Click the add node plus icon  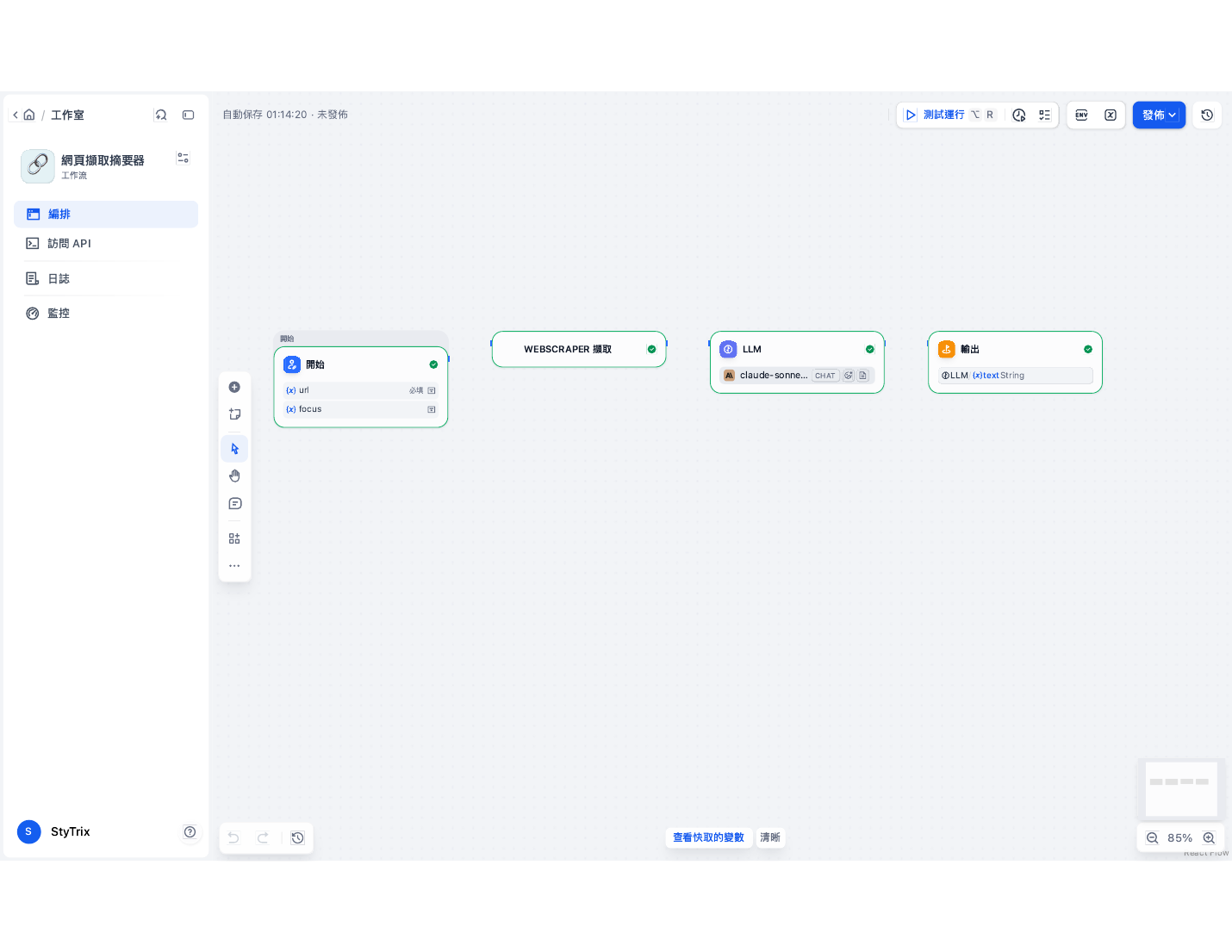(x=234, y=388)
